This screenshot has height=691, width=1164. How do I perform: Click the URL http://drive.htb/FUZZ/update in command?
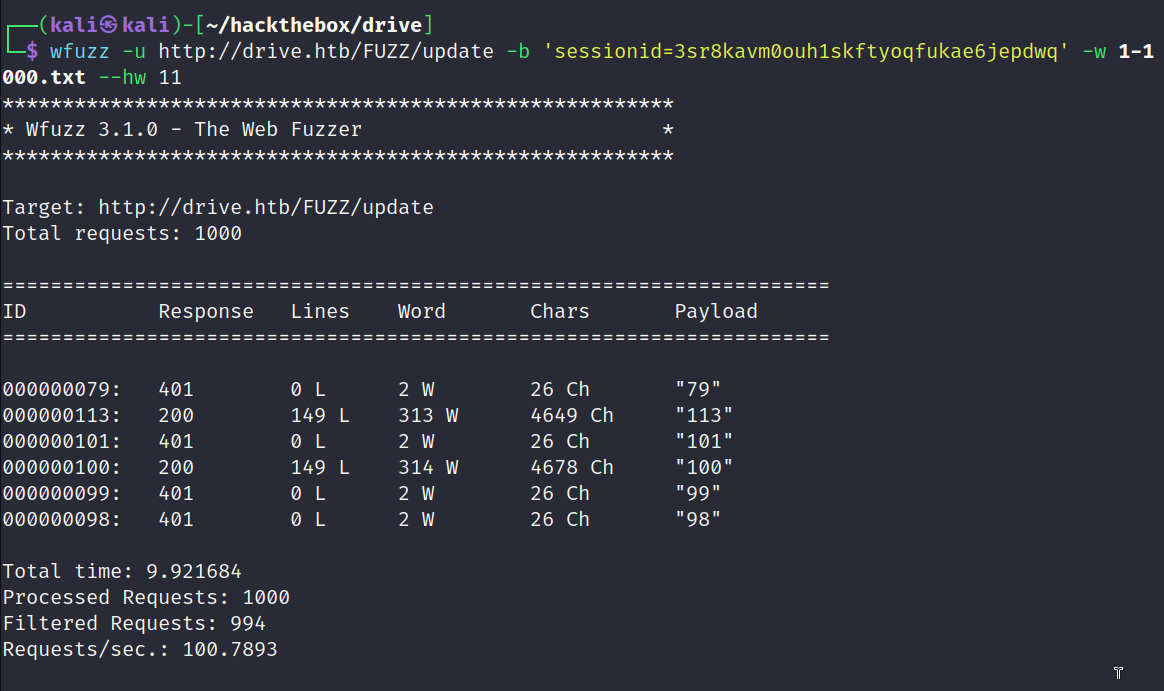[326, 51]
